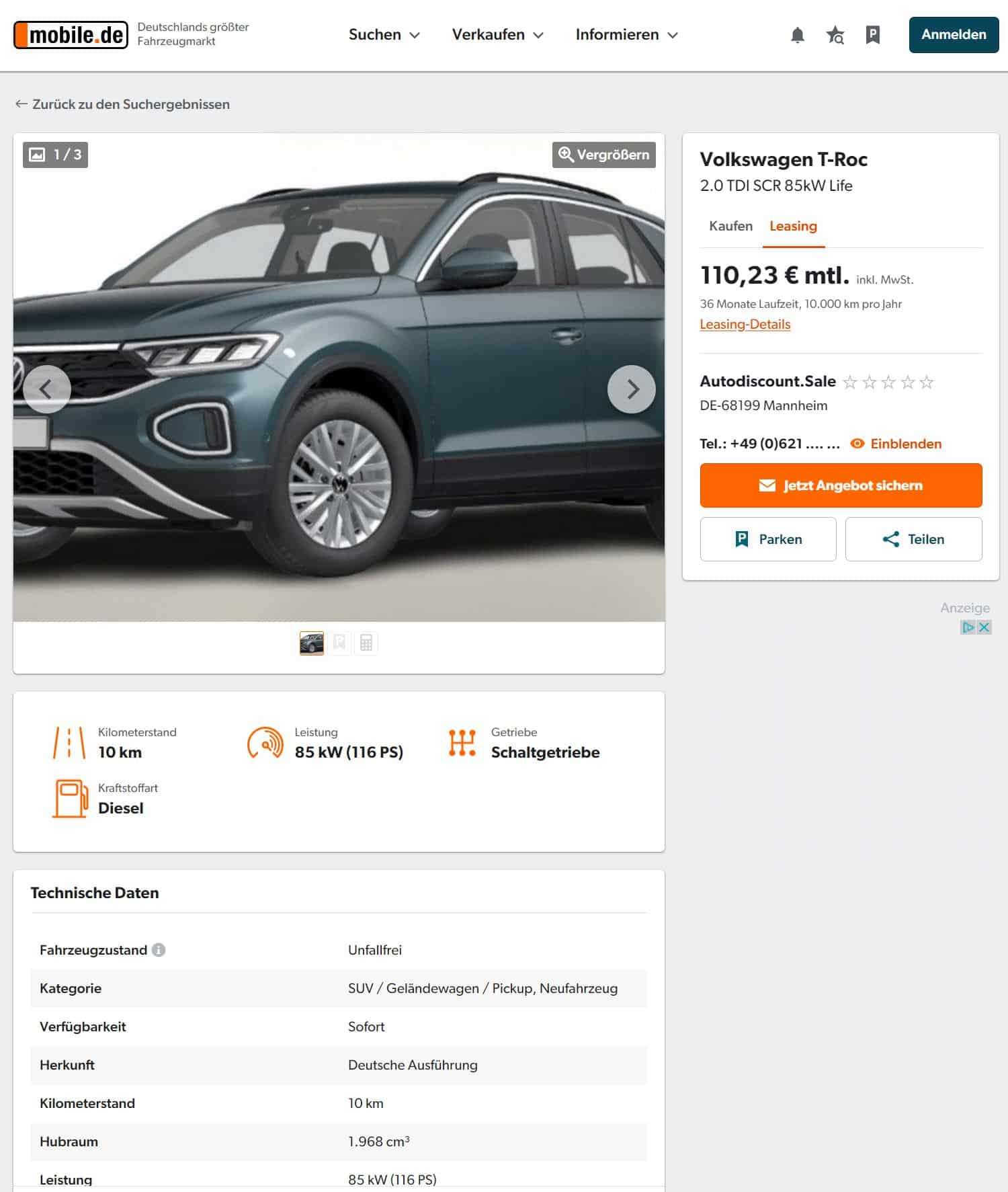Click the notifications bell icon
Image resolution: width=1008 pixels, height=1192 pixels.
click(797, 35)
